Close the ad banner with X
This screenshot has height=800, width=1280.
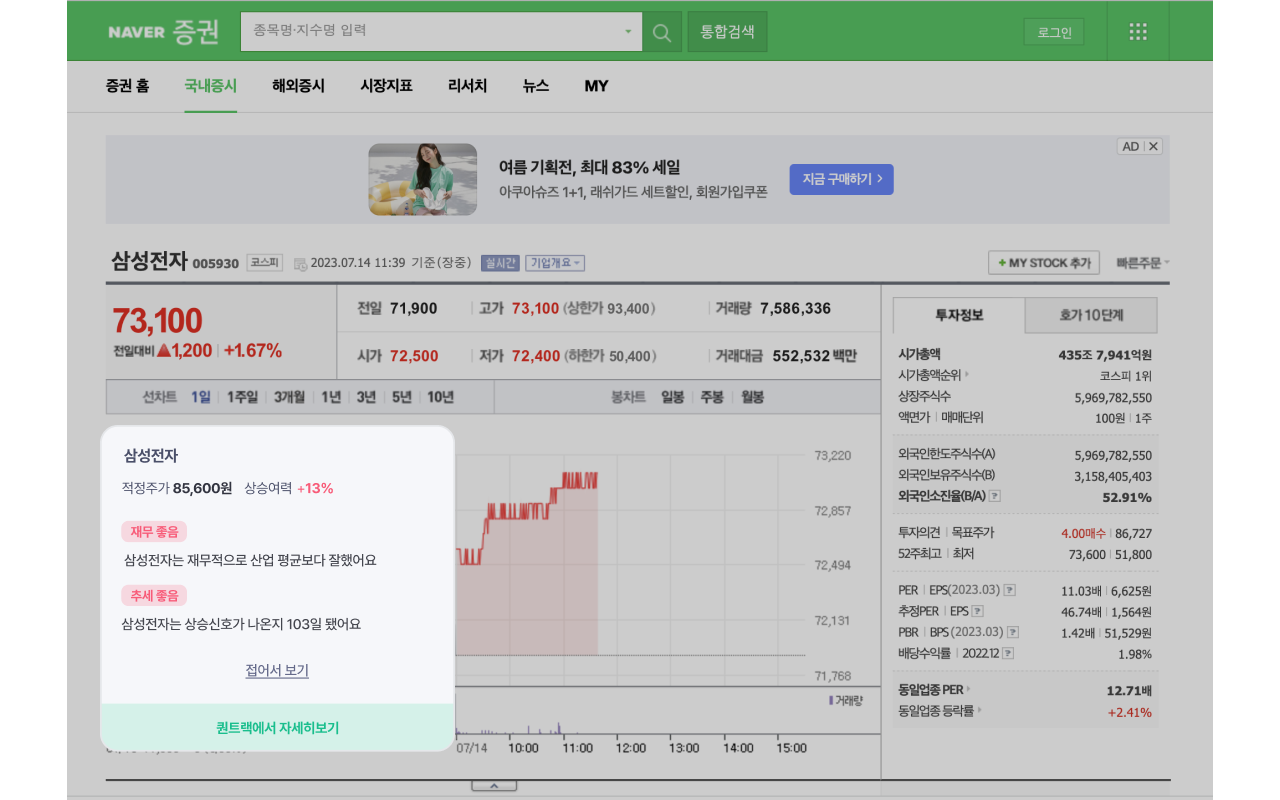1154,146
